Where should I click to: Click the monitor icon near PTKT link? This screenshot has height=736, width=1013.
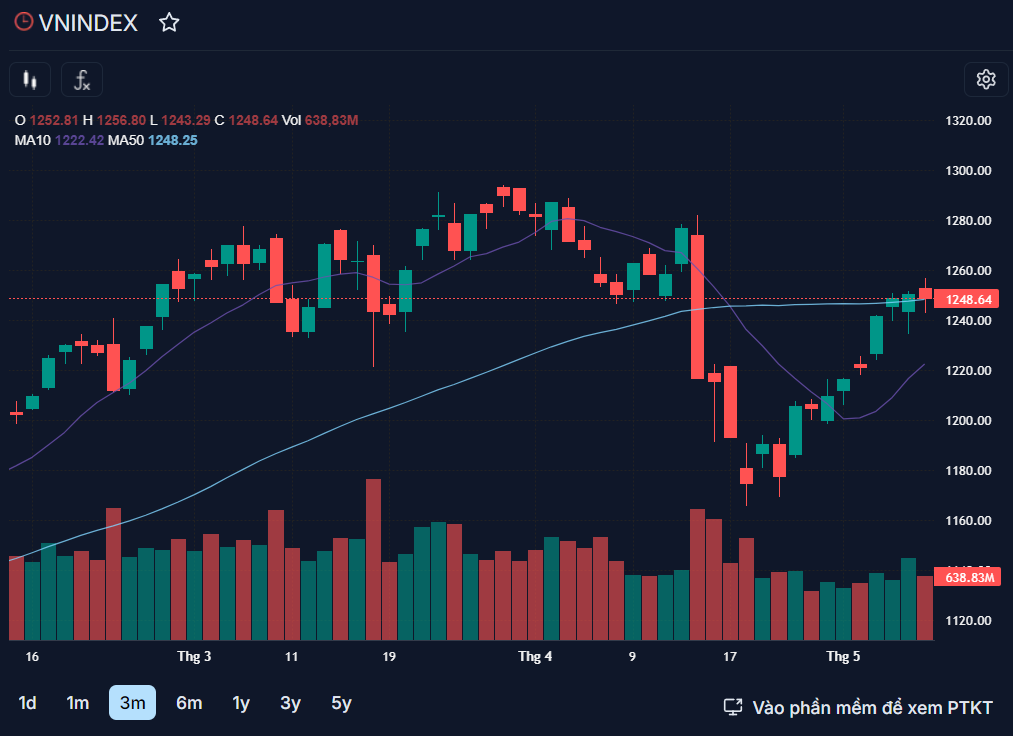[733, 707]
